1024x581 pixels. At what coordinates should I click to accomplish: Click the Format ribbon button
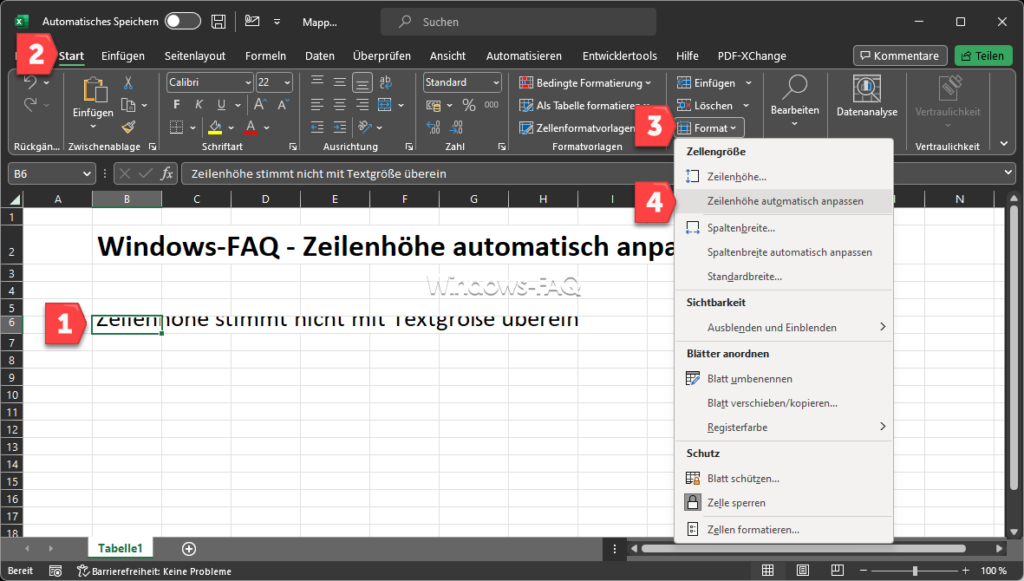pos(709,128)
